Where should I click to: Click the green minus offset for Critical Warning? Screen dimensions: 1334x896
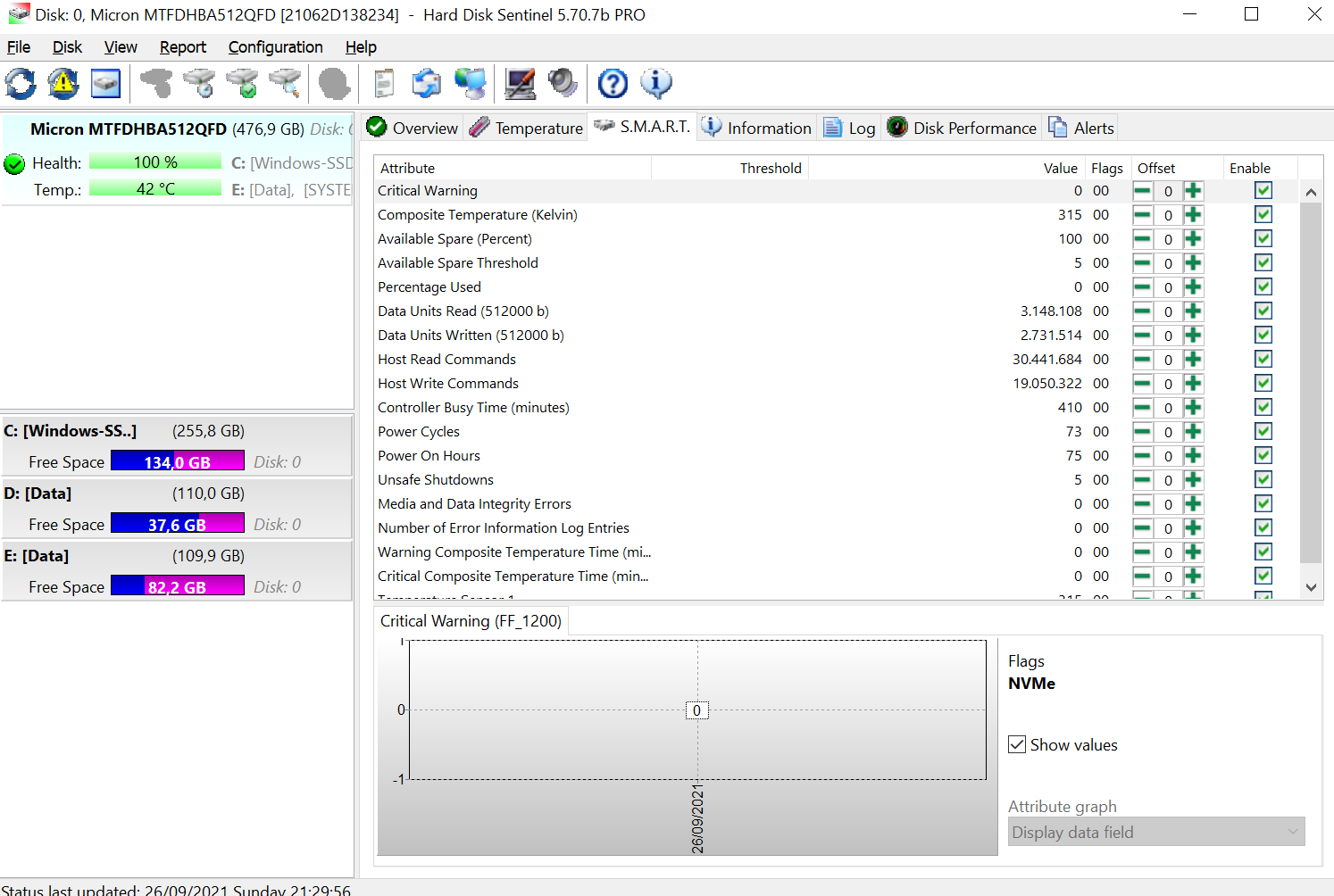1142,191
